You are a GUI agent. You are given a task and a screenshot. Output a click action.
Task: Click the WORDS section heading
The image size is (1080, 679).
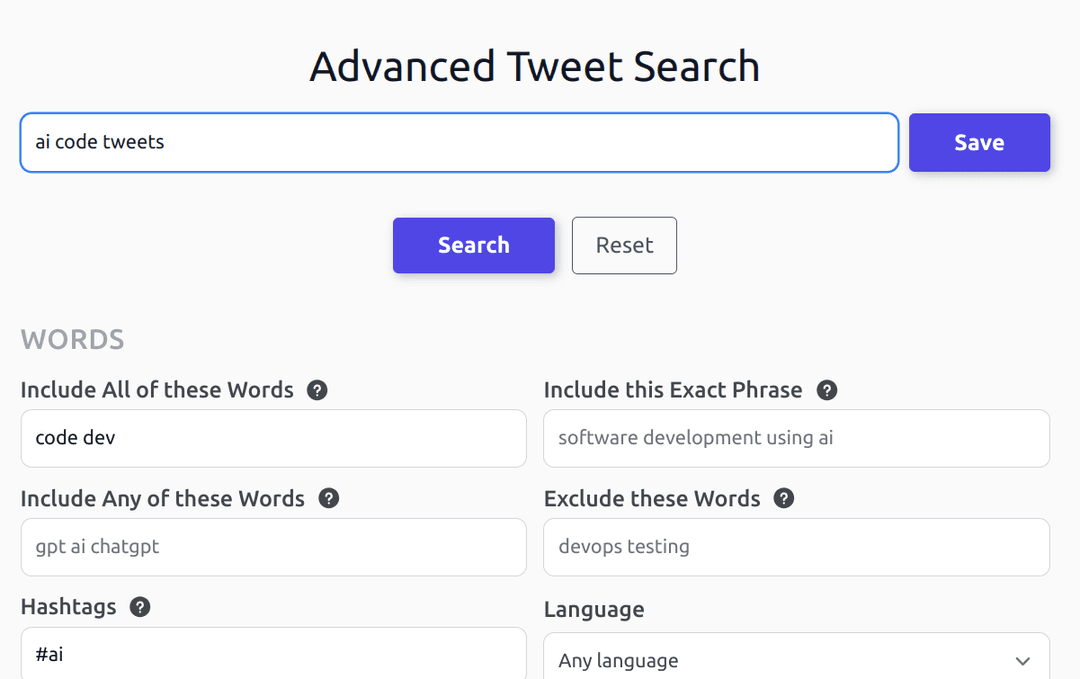(x=72, y=340)
